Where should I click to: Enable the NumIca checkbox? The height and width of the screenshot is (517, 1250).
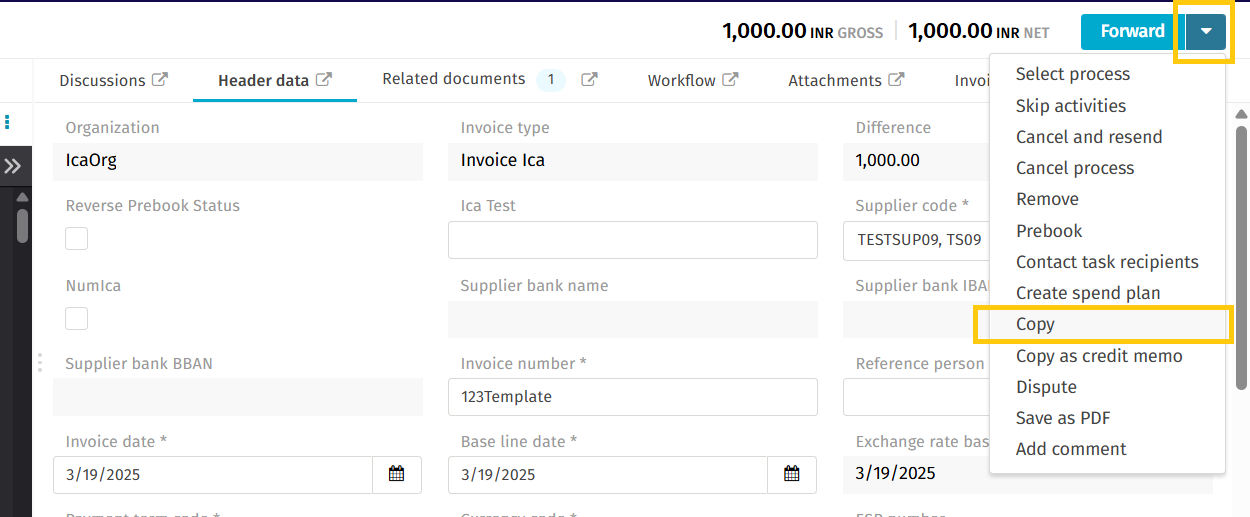(x=77, y=319)
